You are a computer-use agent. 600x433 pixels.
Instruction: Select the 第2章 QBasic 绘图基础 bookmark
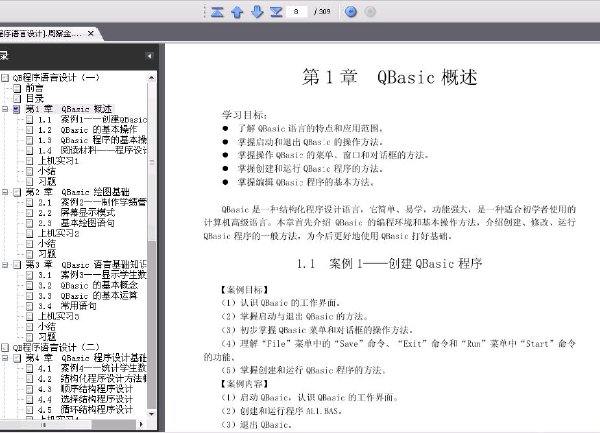78,192
